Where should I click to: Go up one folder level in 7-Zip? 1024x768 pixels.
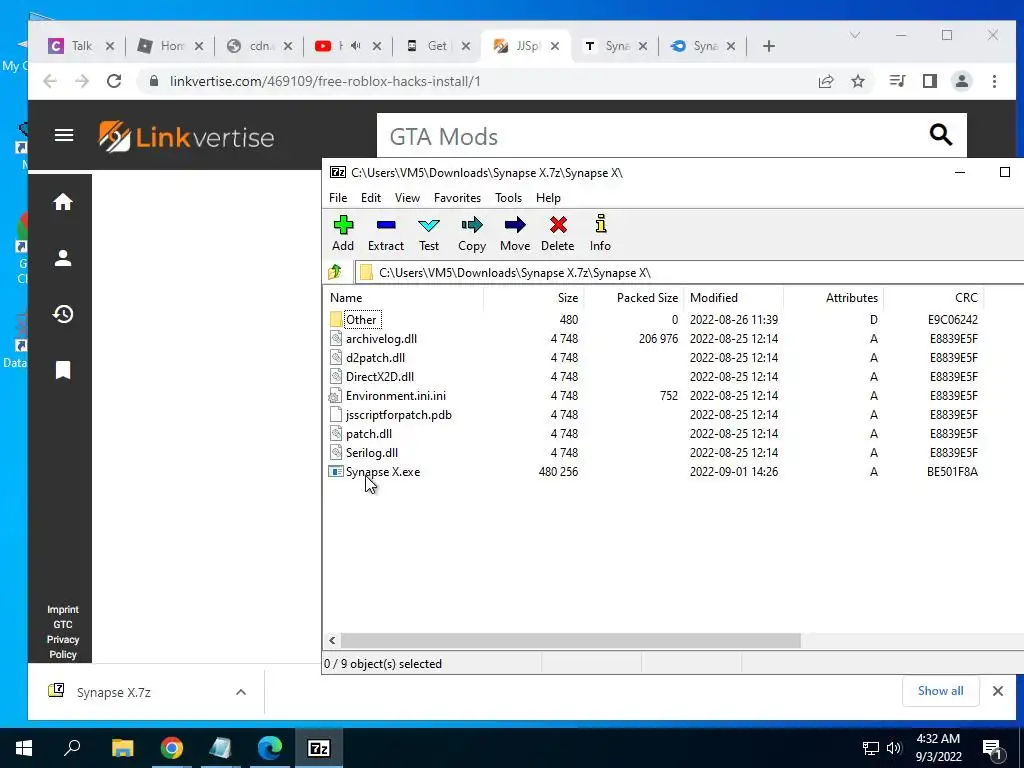(336, 272)
